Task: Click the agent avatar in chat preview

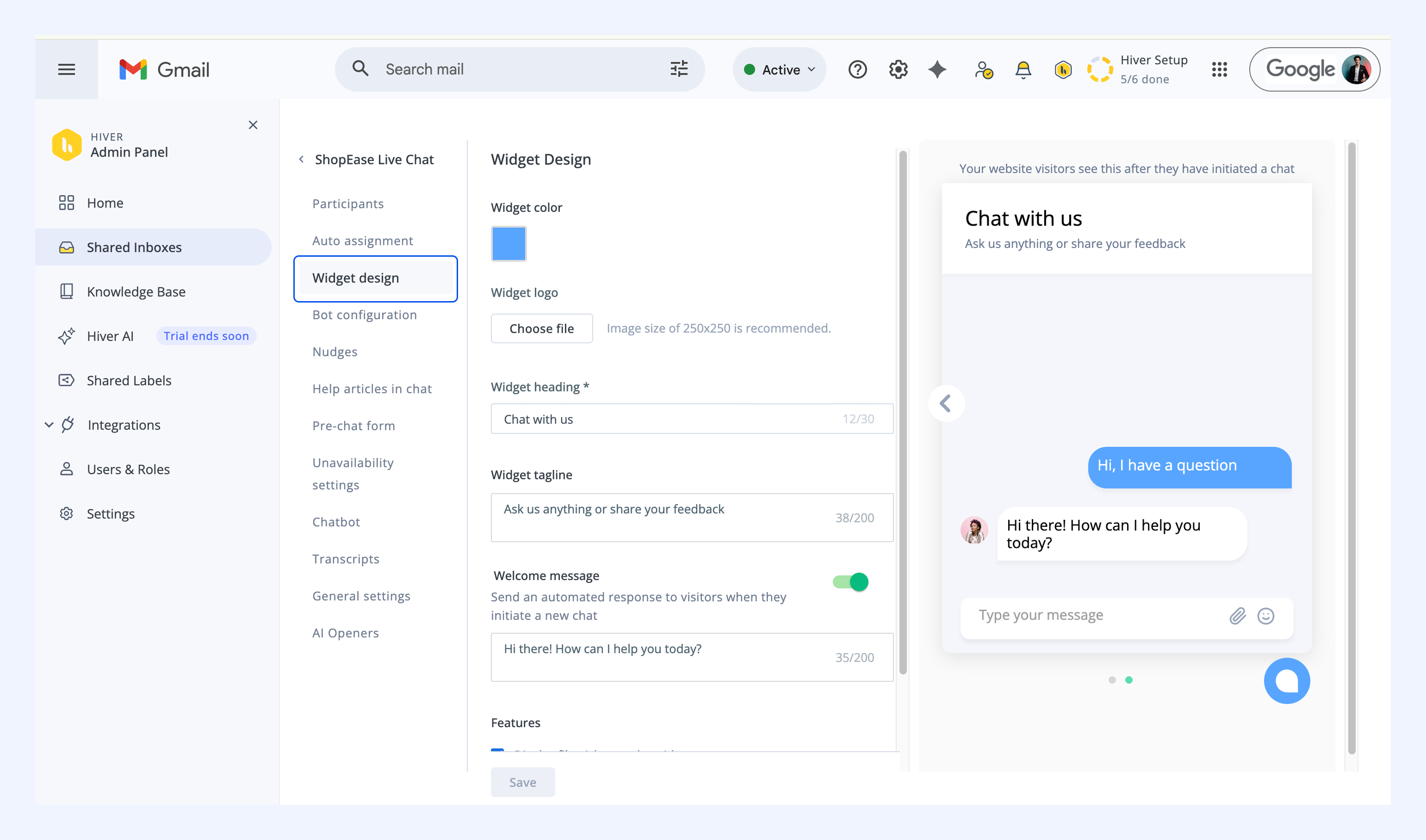Action: coord(973,531)
